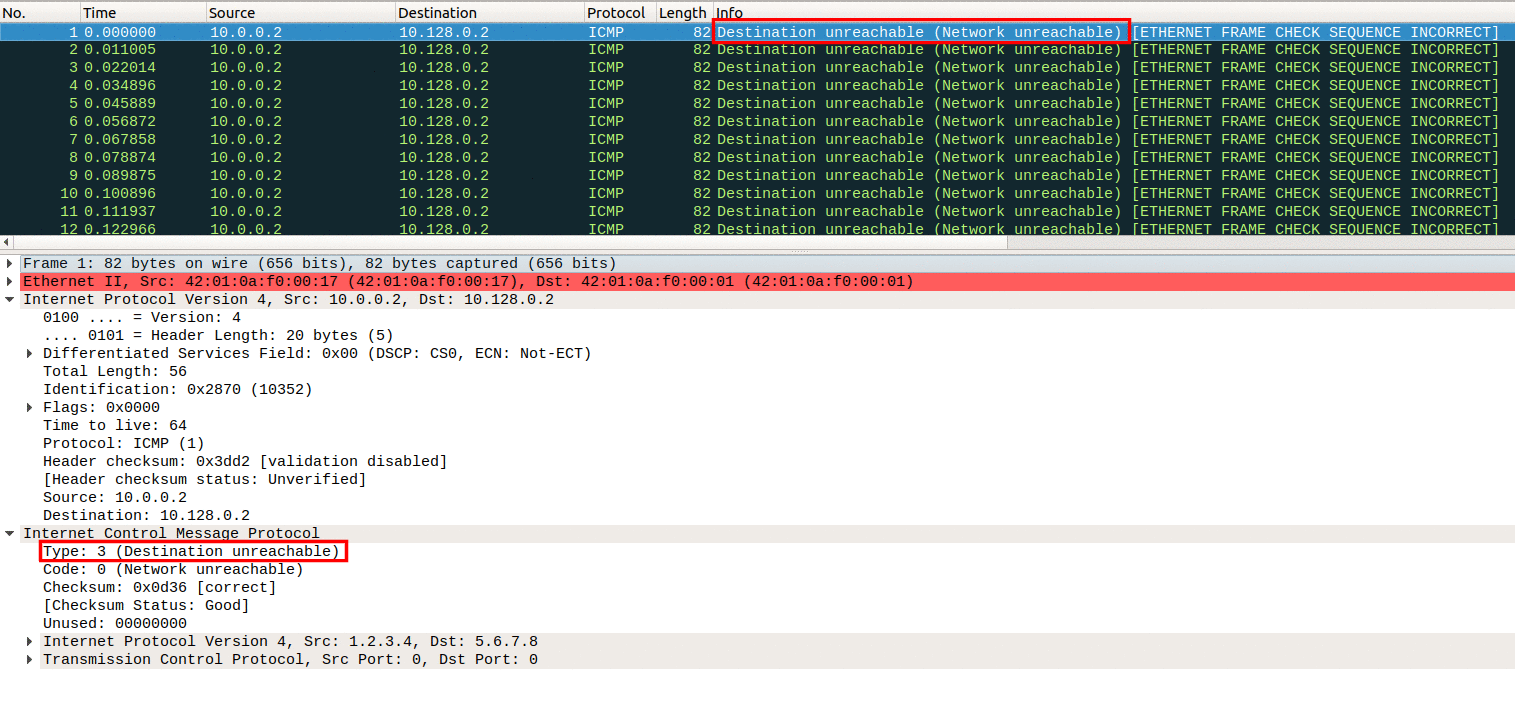Select packet number 1 row

pyautogui.click(x=757, y=32)
